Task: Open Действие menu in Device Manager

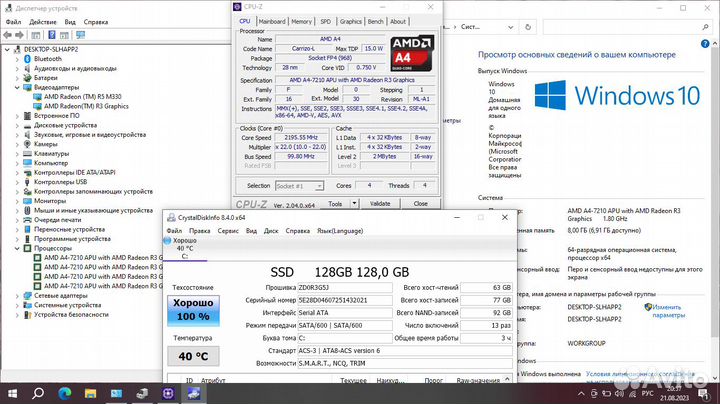Action: click(x=43, y=22)
